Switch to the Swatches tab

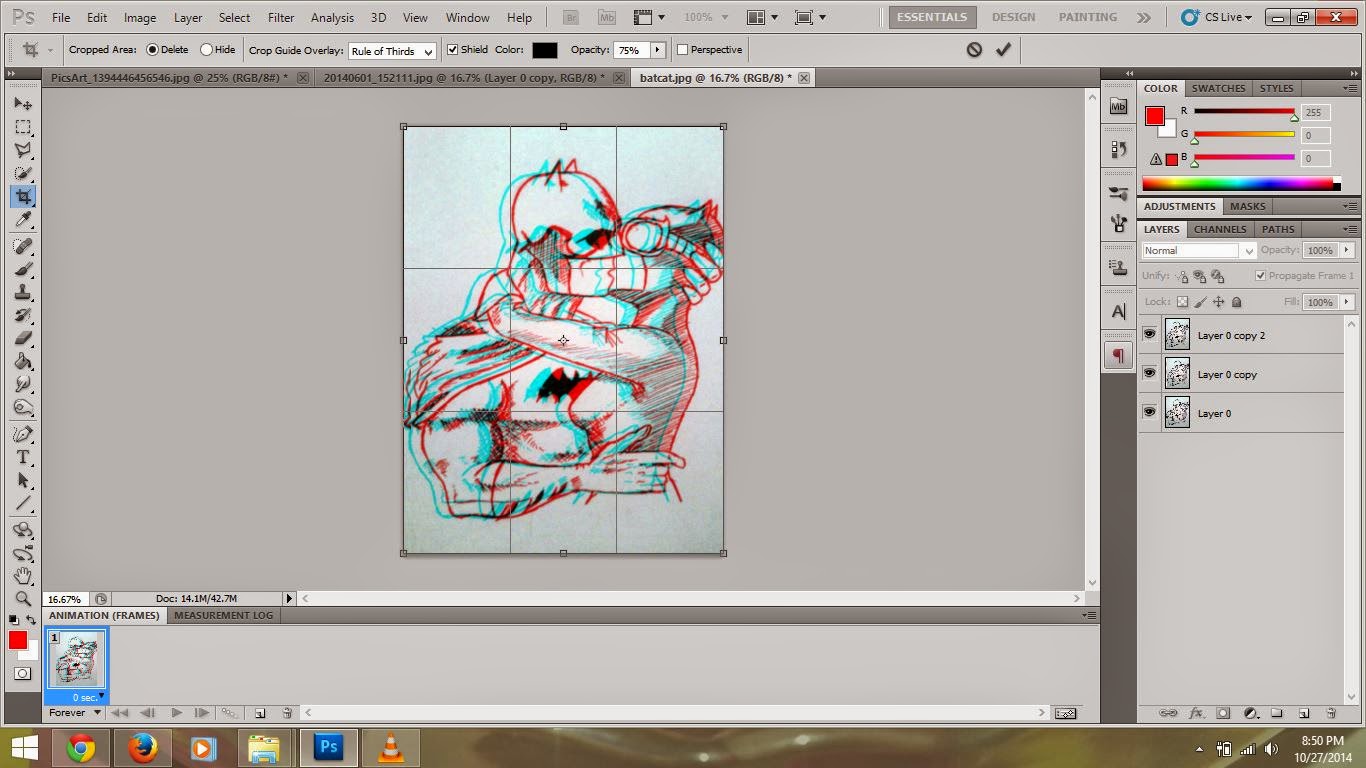coord(1219,88)
